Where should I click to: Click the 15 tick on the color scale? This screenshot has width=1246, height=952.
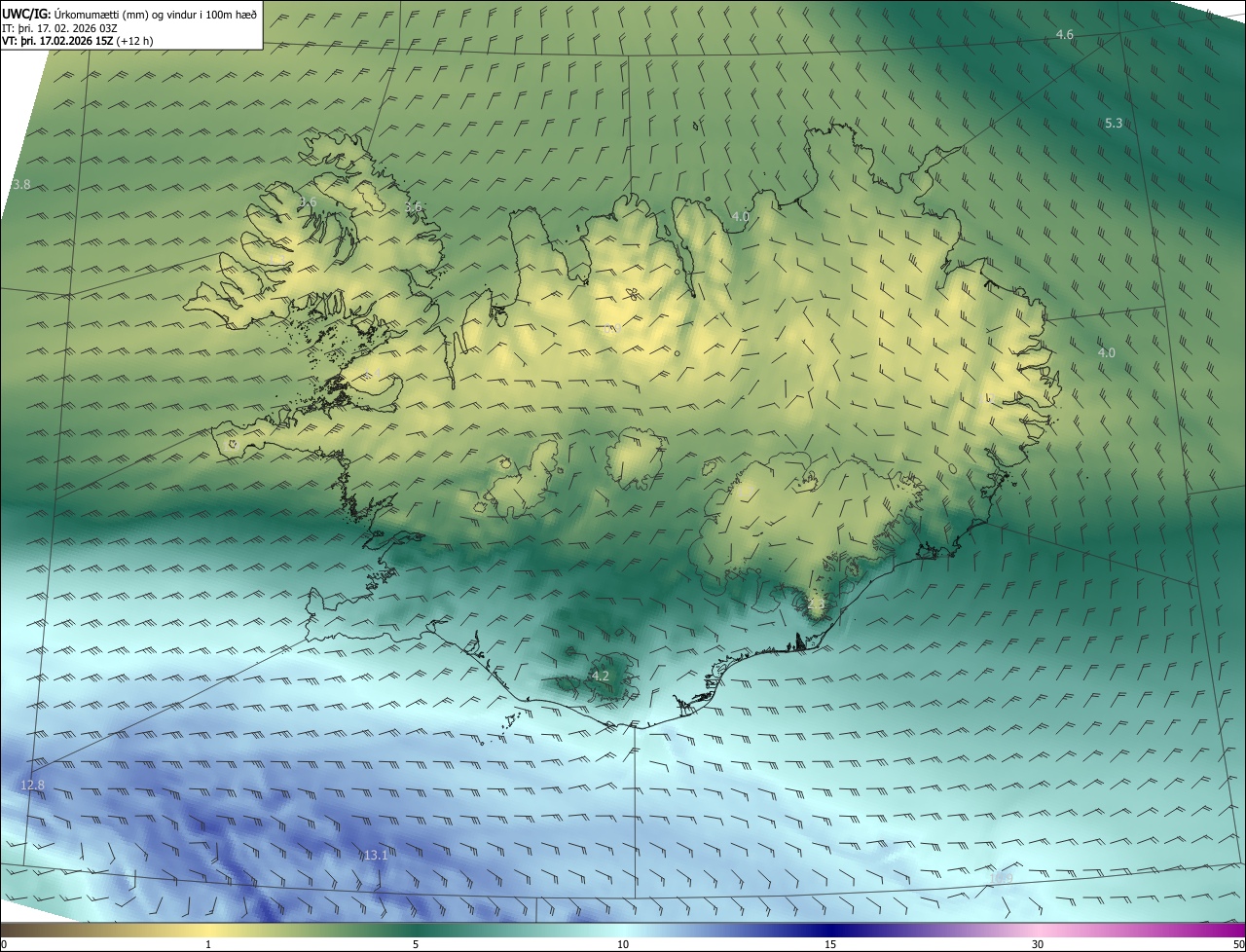[830, 944]
